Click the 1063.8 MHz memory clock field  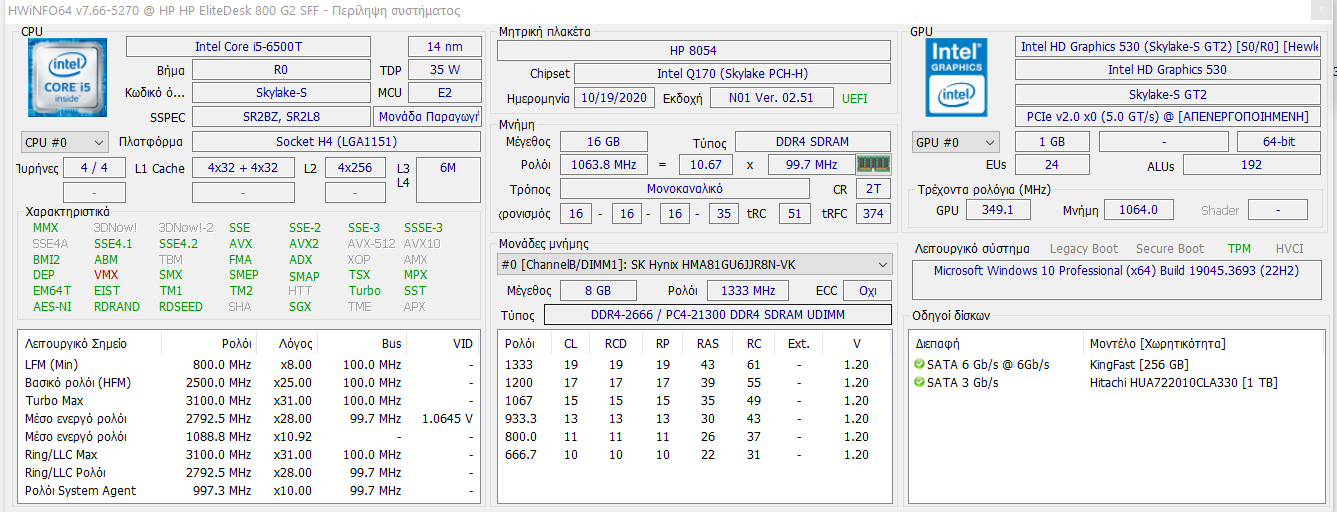[604, 164]
